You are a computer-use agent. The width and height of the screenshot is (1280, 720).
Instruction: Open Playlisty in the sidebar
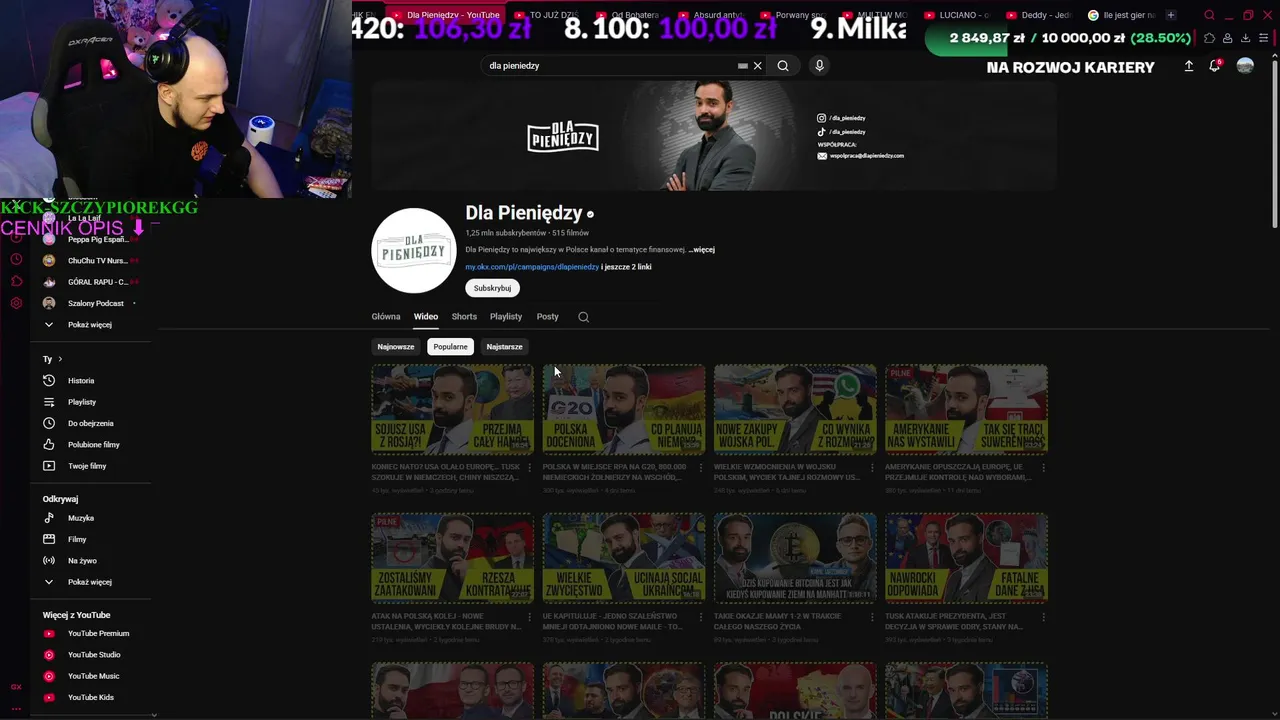pos(82,402)
